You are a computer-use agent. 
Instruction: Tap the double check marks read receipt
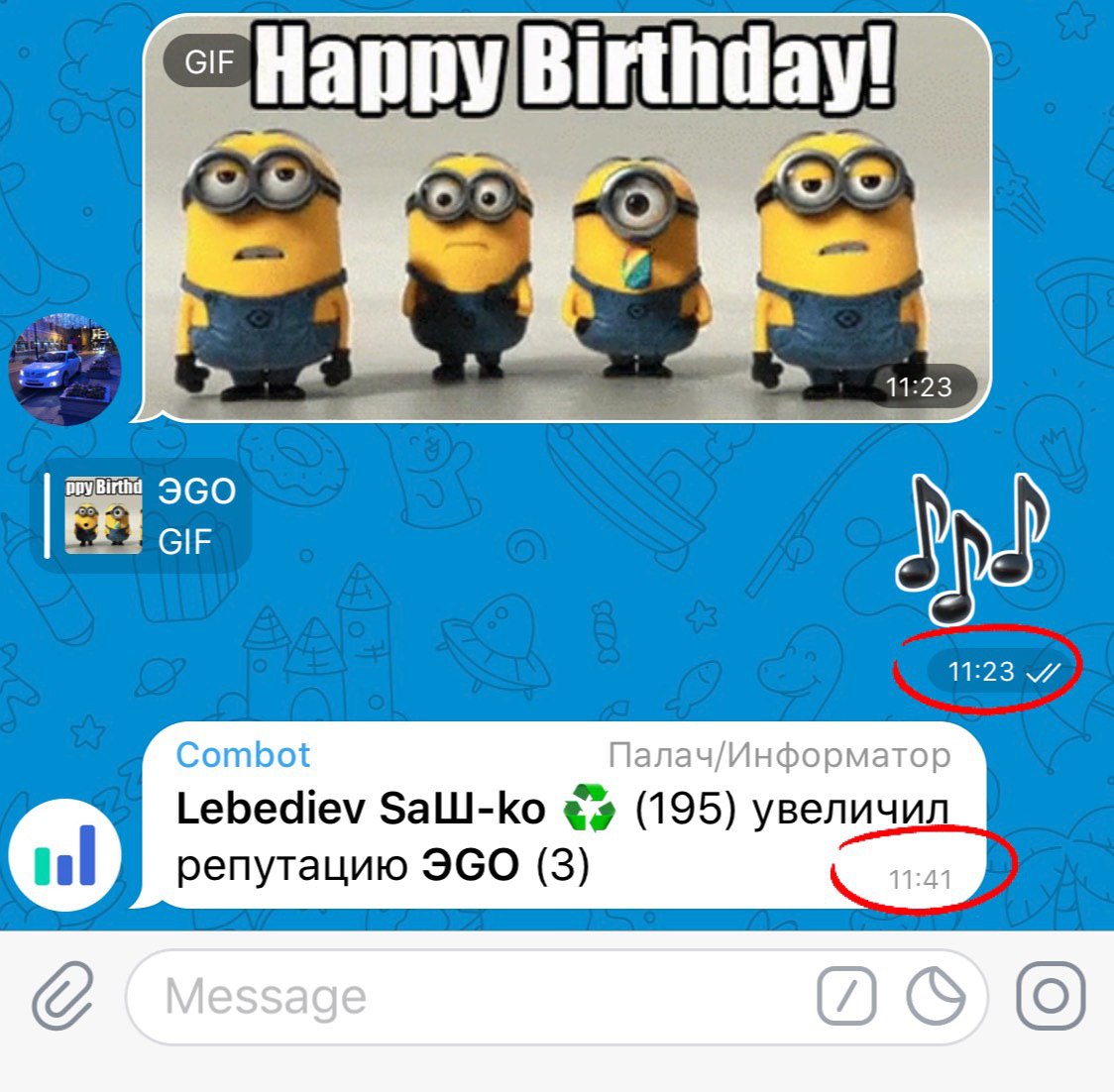(x=1043, y=672)
